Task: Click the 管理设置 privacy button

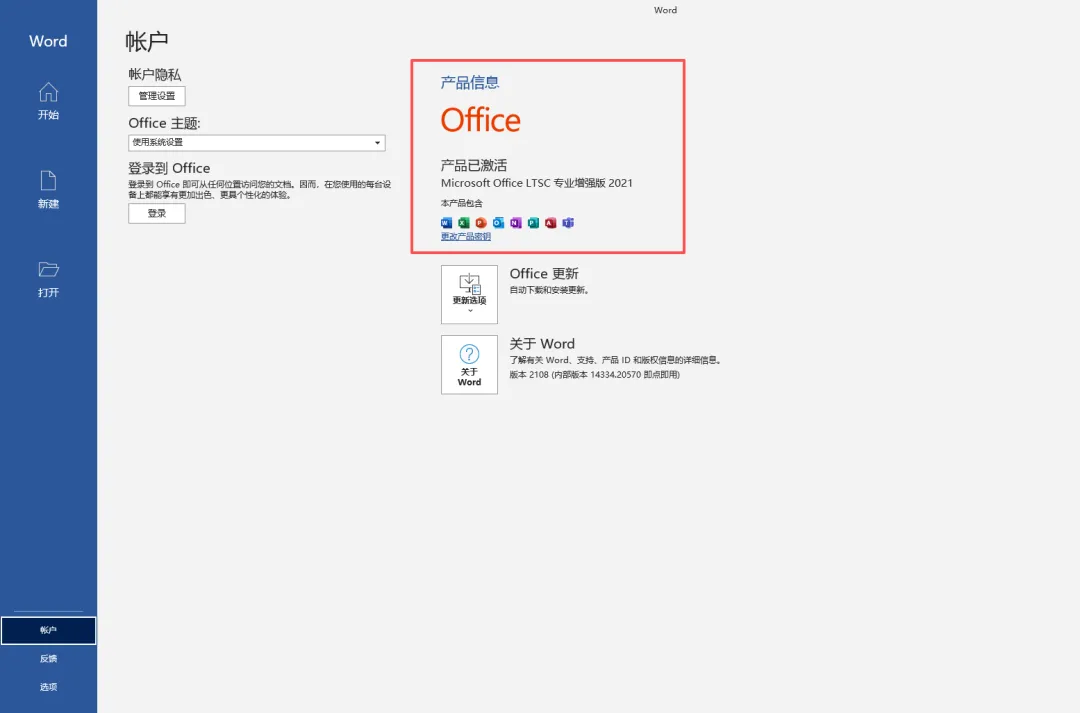Action: click(x=157, y=96)
